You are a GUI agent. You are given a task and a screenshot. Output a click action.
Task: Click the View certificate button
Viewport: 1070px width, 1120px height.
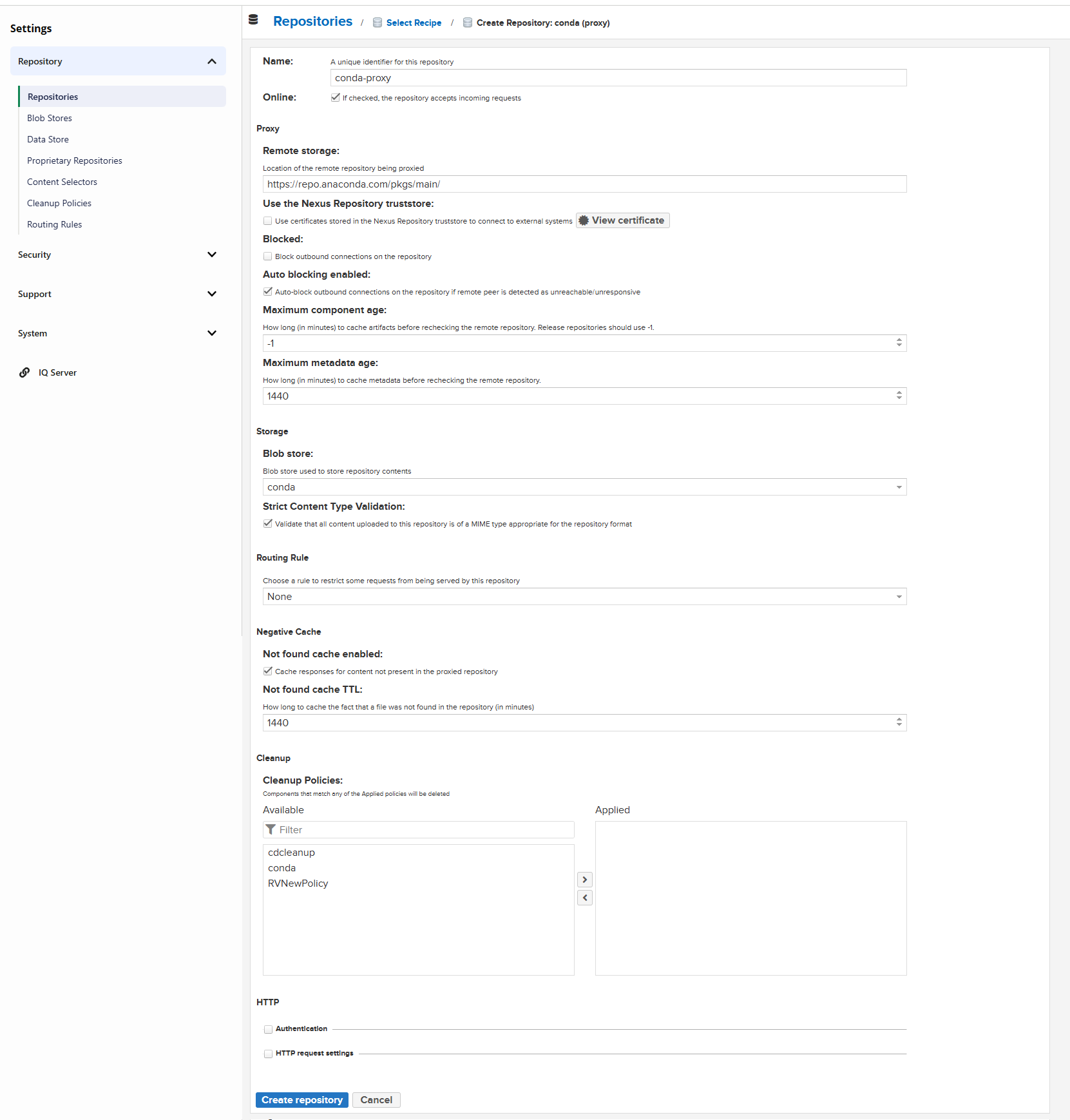(623, 220)
